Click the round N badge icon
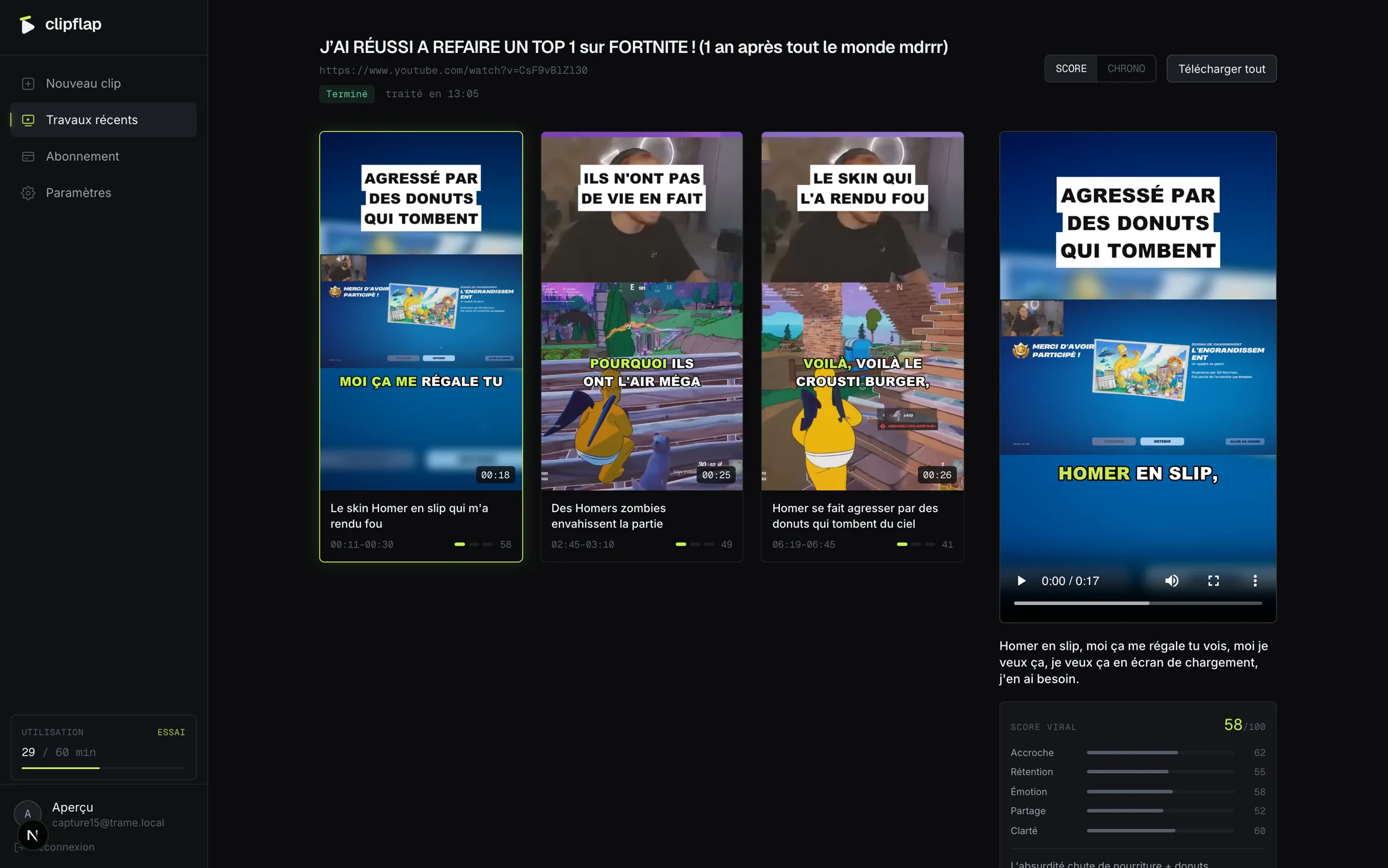 [33, 835]
